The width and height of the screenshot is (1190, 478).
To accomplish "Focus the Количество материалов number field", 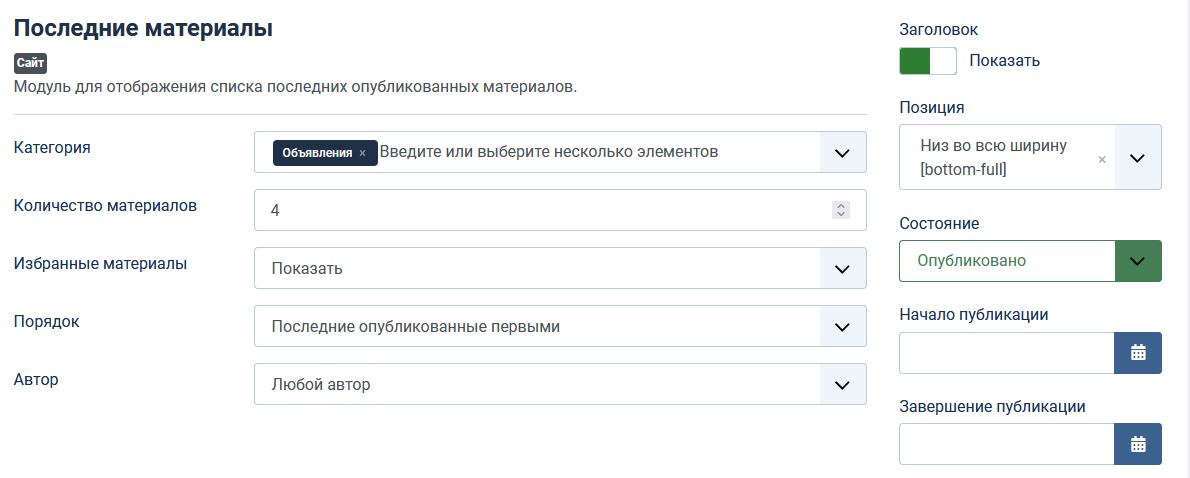I will 540,211.
